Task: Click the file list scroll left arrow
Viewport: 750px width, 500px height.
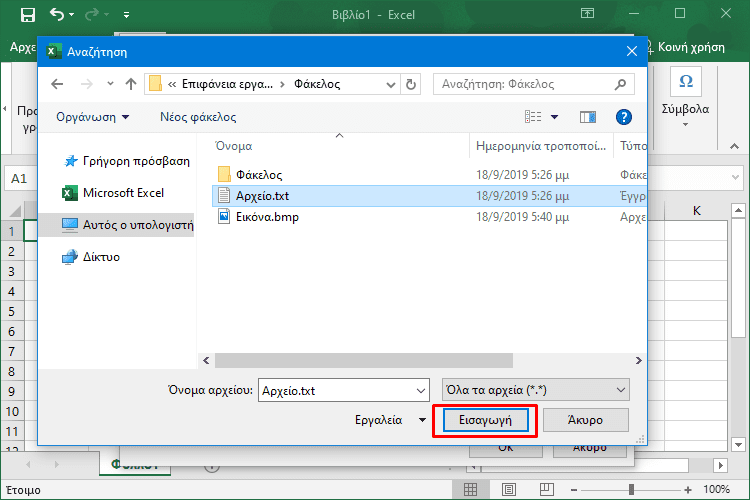Action: [x=206, y=360]
